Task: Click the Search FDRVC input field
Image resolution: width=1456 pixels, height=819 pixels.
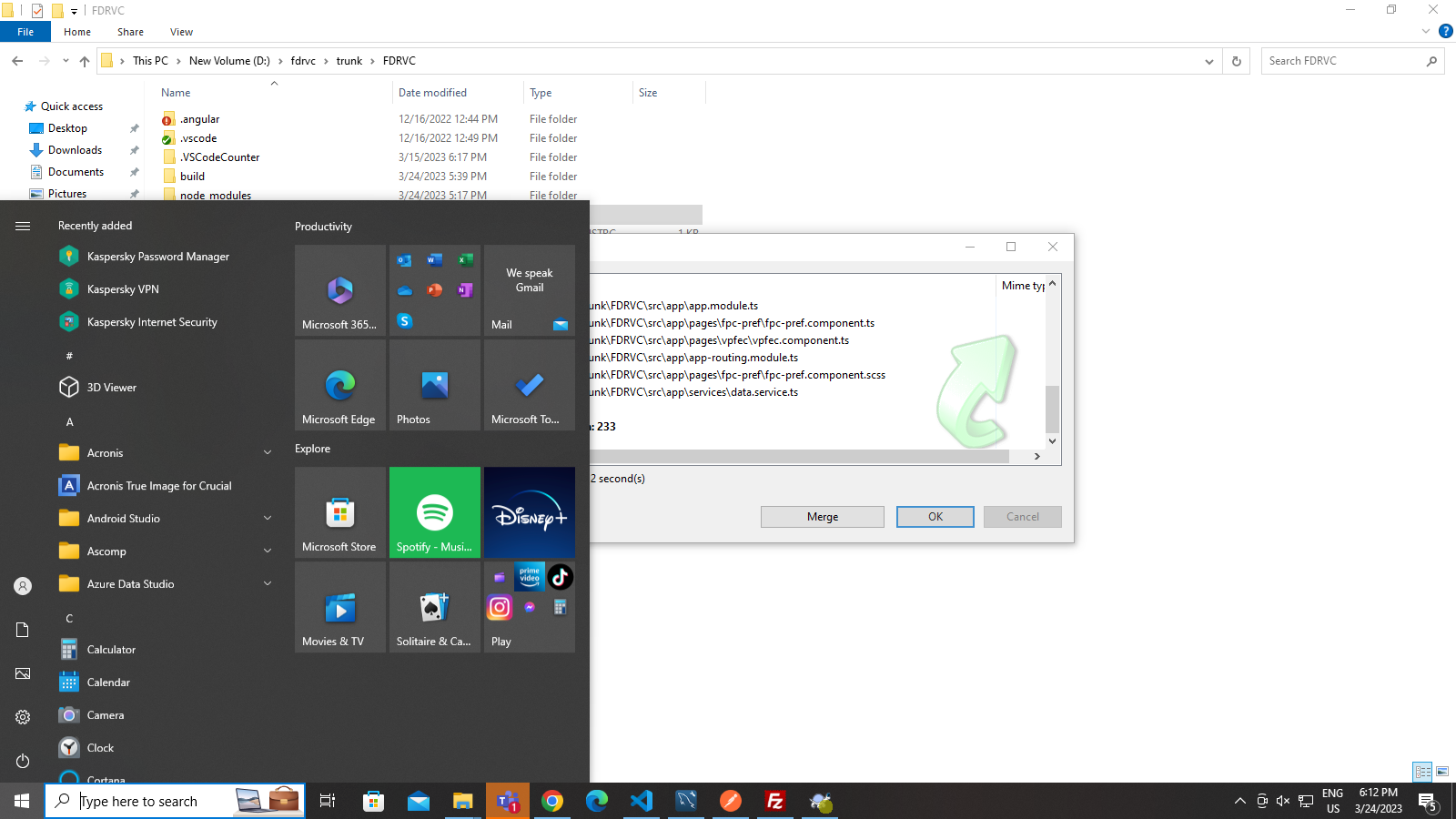Action: pyautogui.click(x=1342, y=61)
